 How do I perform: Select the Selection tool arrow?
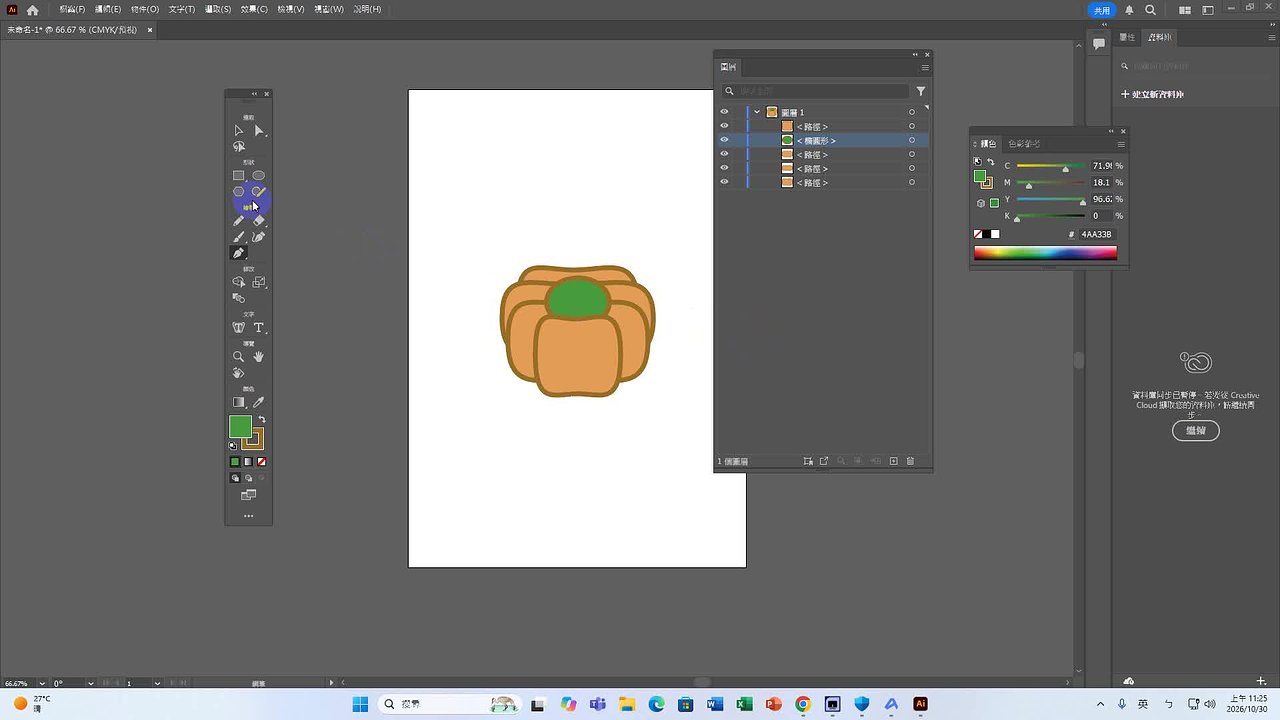pyautogui.click(x=238, y=130)
